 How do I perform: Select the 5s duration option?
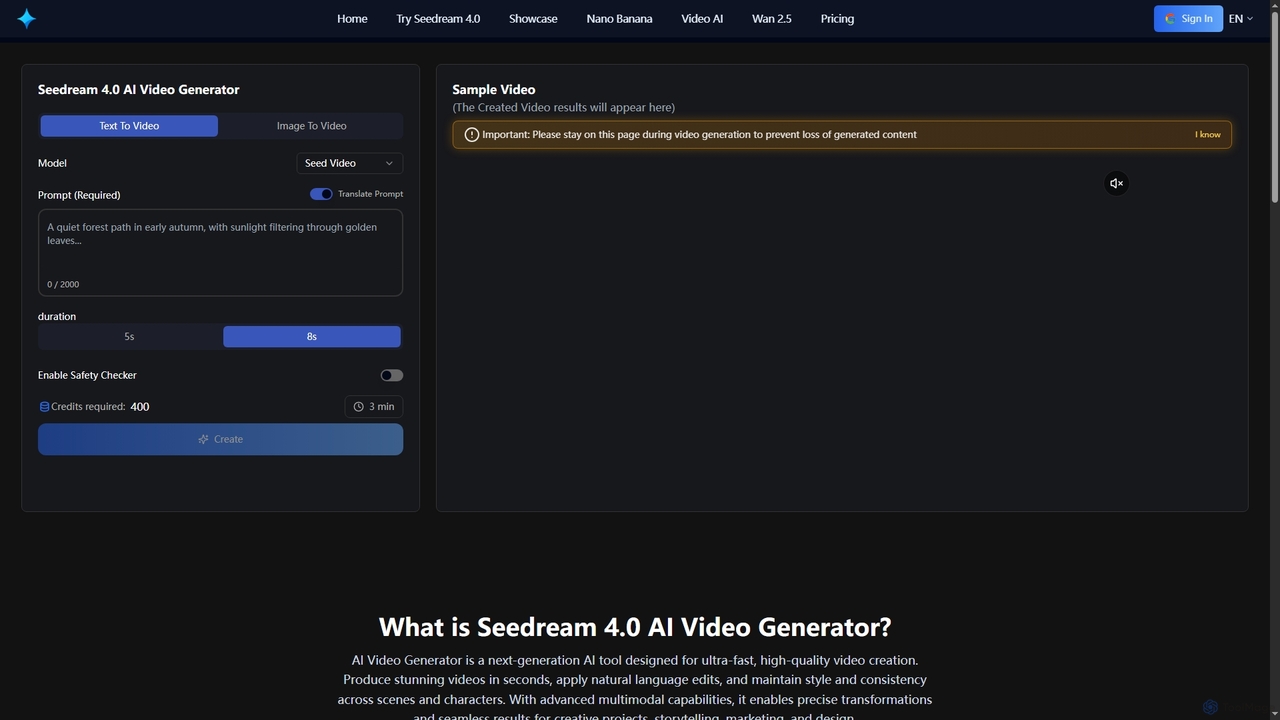pyautogui.click(x=130, y=337)
